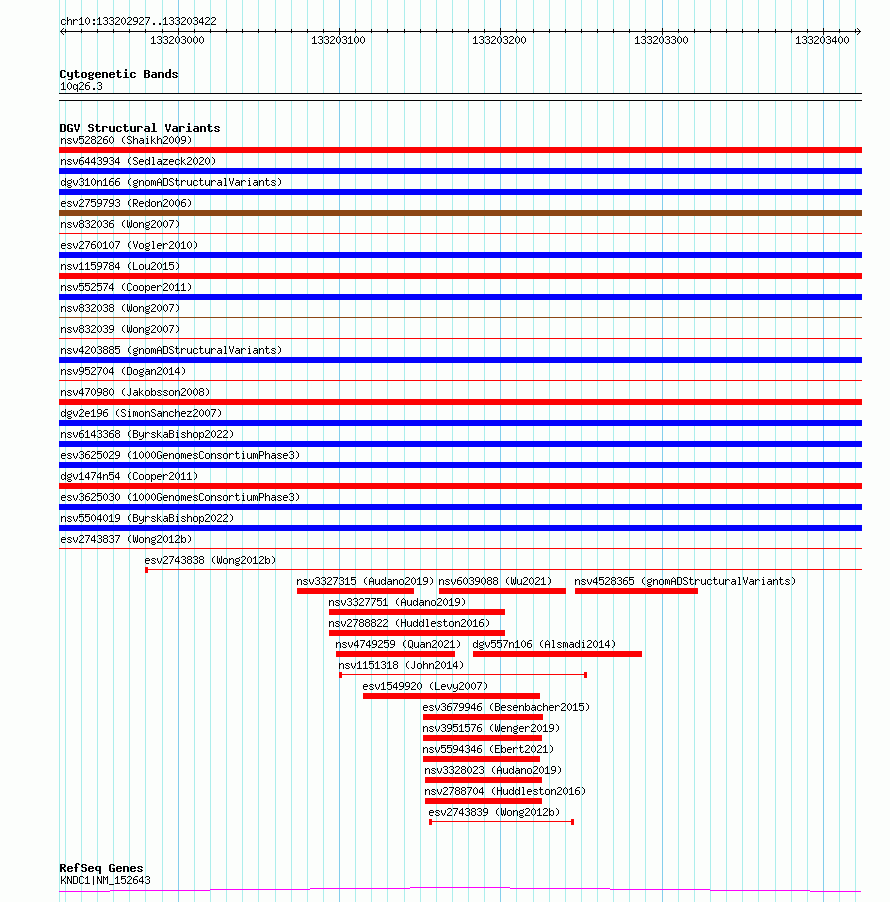Open nsv1159784 (Lou2015) variant label

tap(120, 266)
